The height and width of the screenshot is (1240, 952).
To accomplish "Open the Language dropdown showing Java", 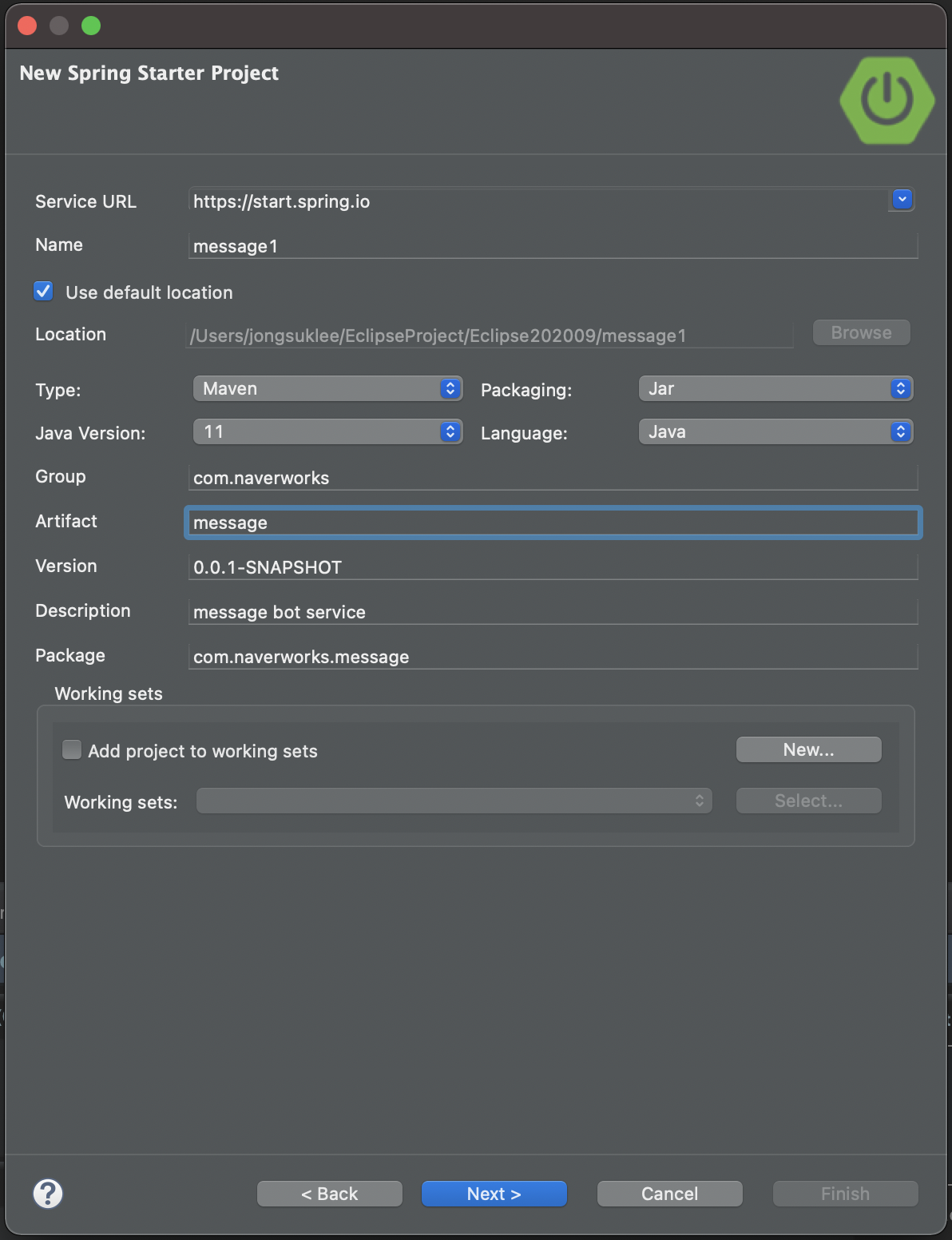I will [775, 431].
